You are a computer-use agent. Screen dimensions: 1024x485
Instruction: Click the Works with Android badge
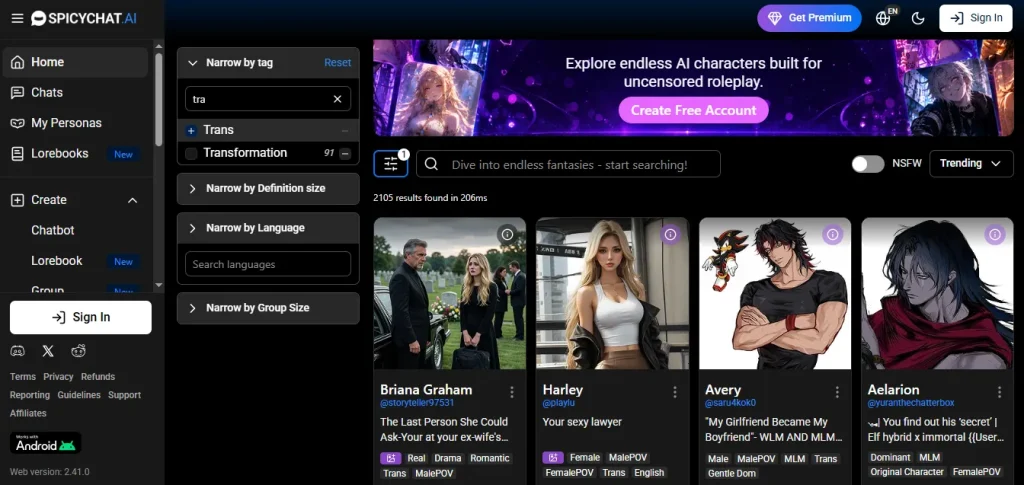(46, 443)
